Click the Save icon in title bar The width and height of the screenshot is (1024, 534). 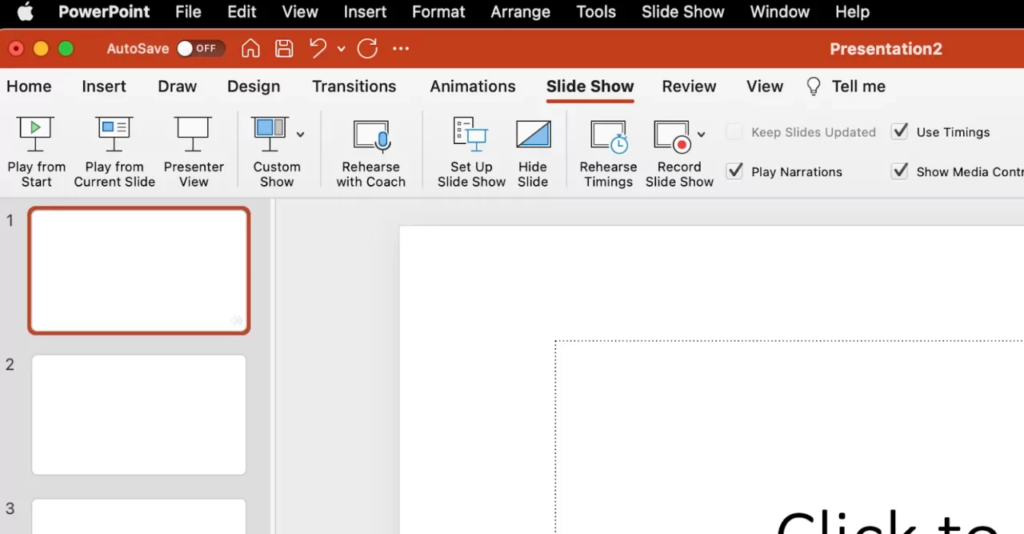coord(283,48)
